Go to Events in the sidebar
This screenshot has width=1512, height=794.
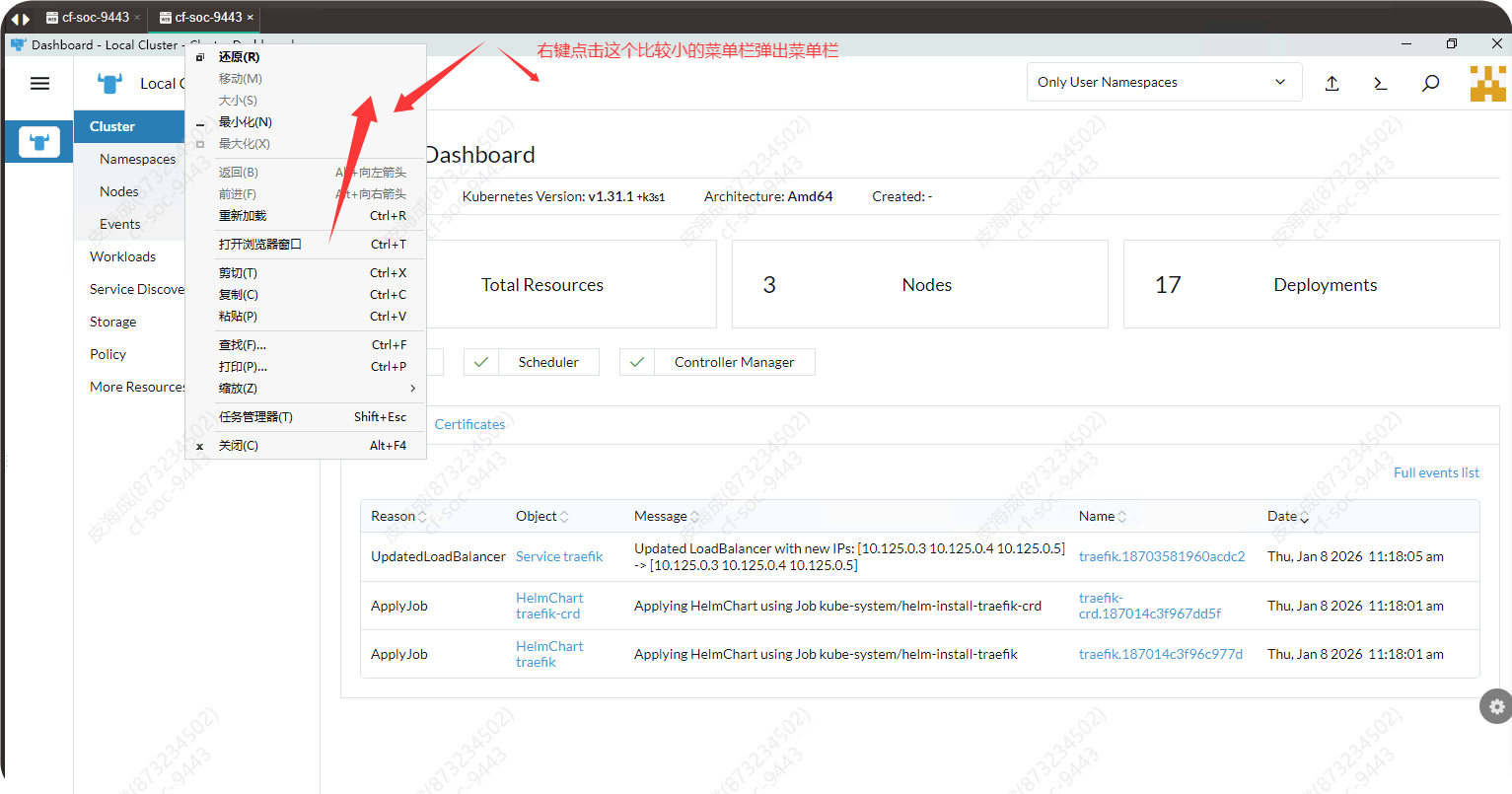[120, 224]
